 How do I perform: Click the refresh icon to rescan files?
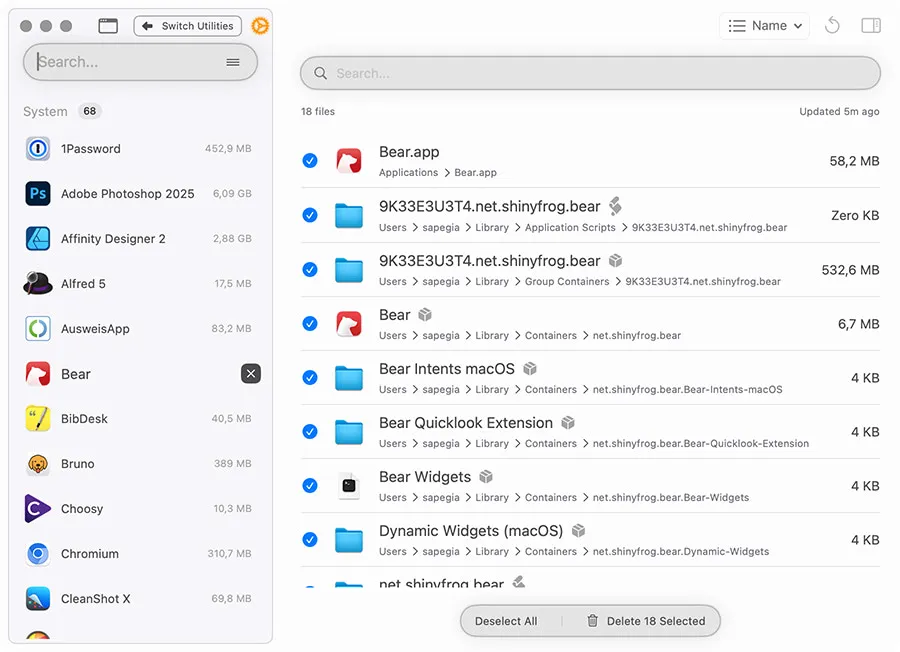(x=832, y=25)
